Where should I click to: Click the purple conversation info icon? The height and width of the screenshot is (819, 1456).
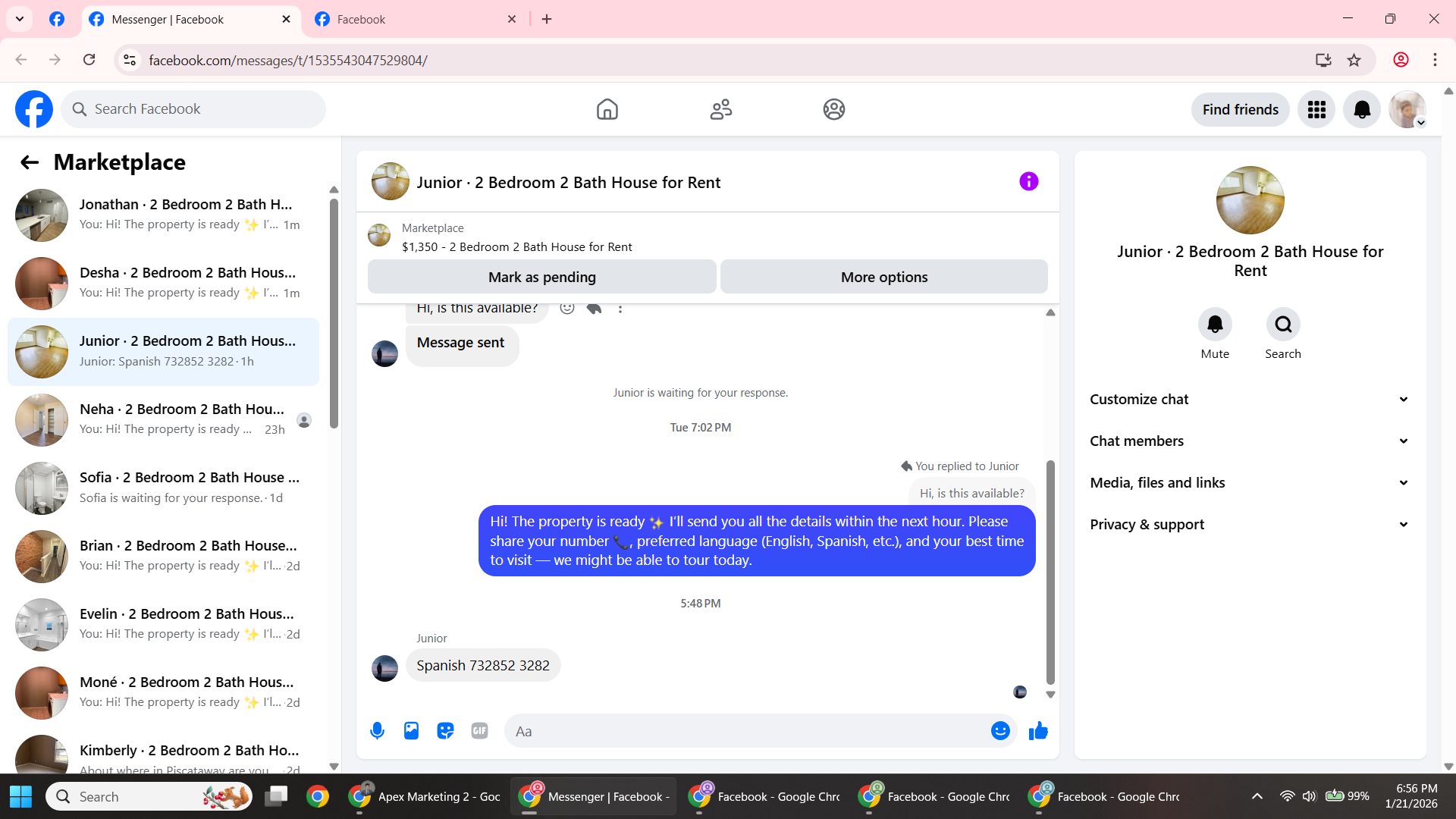click(1028, 181)
